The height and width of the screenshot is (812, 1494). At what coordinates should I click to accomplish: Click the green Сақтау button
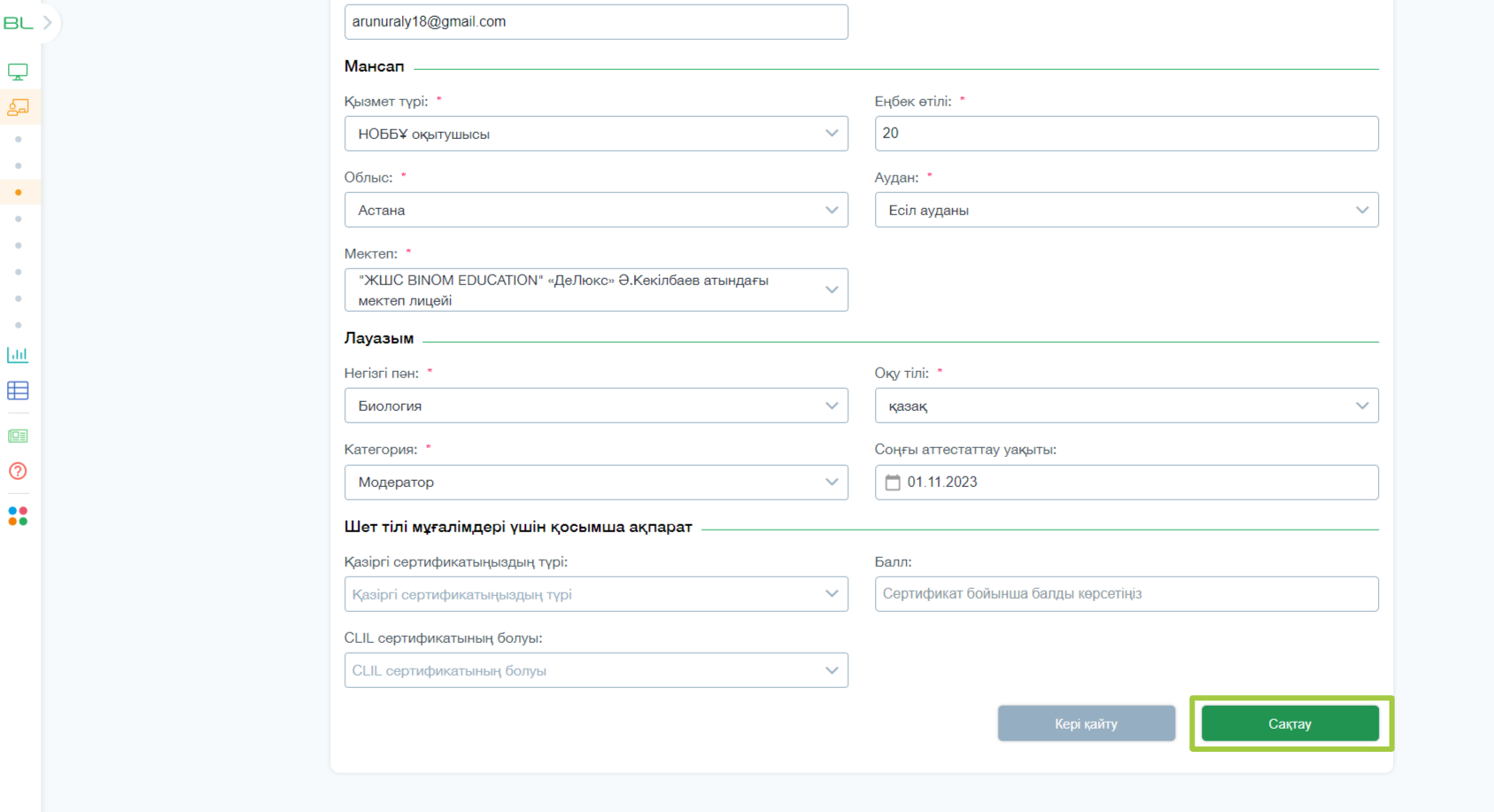coord(1290,723)
